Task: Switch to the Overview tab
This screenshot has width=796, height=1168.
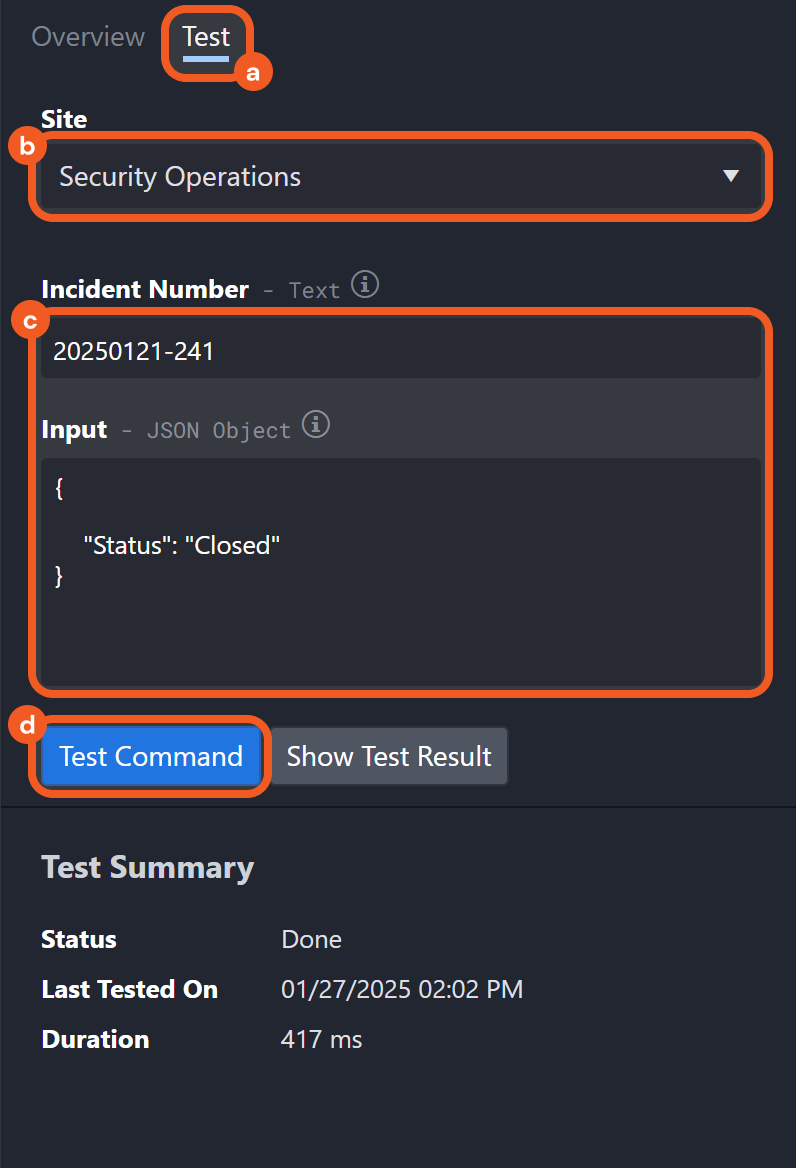Action: tap(87, 36)
